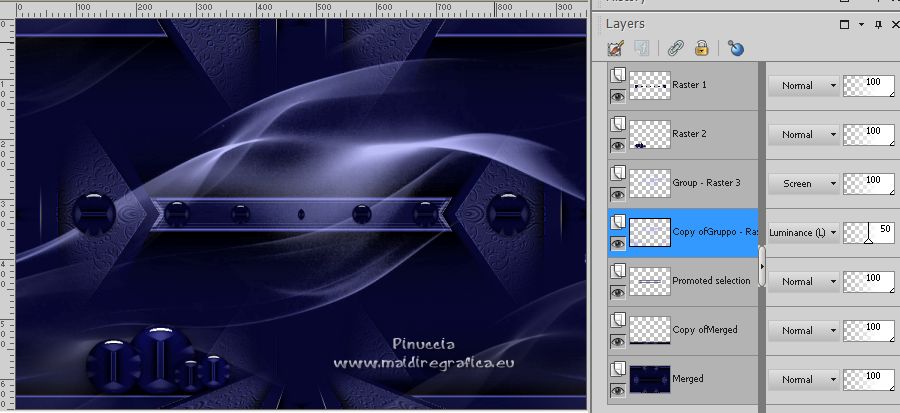Image resolution: width=900 pixels, height=413 pixels.
Task: Click the 50 opacity slider of Copy ofGruppo
Action: (869, 233)
